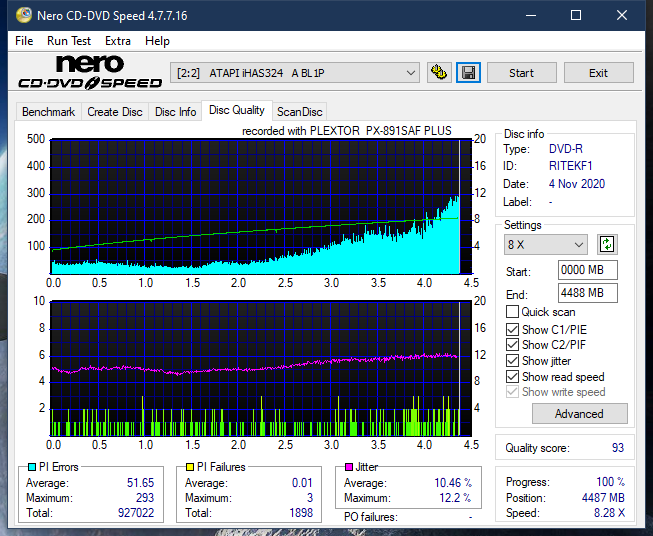Select the Disc Quality tab
Viewport: 653px width, 536px height.
point(237,110)
